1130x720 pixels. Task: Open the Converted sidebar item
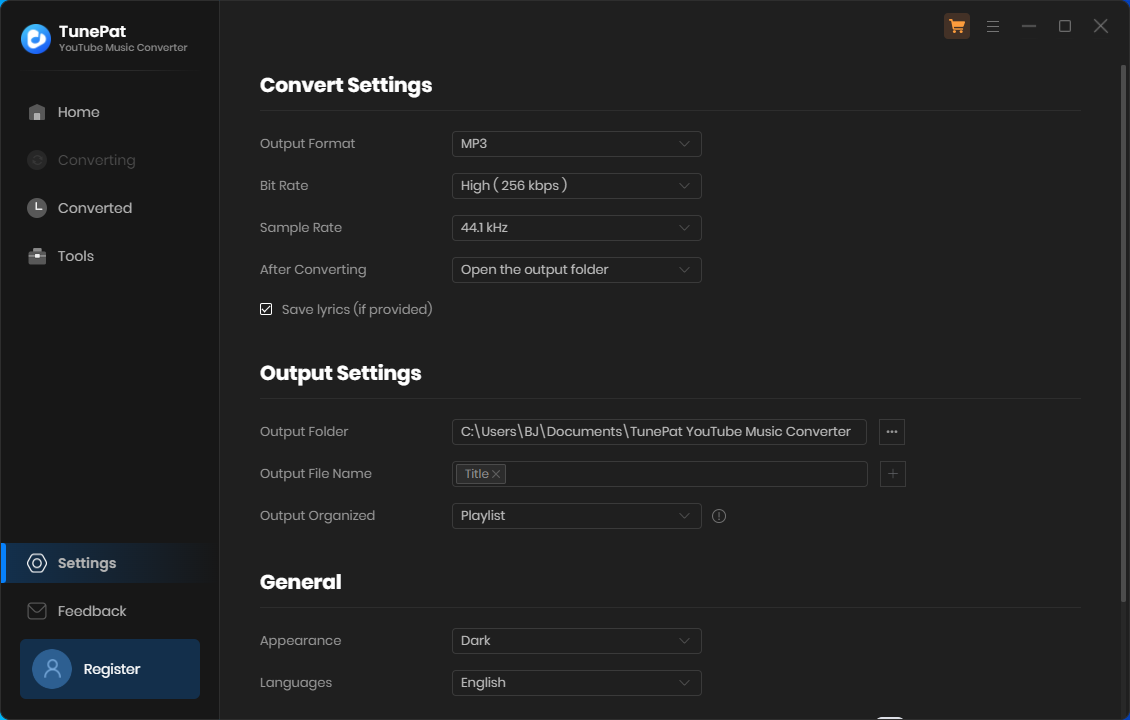(x=110, y=208)
